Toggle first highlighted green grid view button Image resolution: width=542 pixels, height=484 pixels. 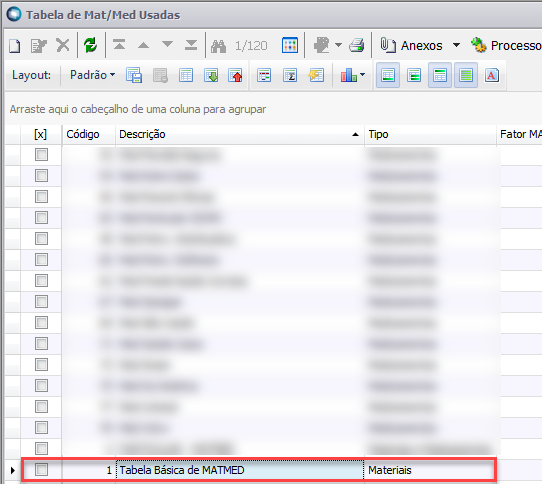[x=388, y=75]
